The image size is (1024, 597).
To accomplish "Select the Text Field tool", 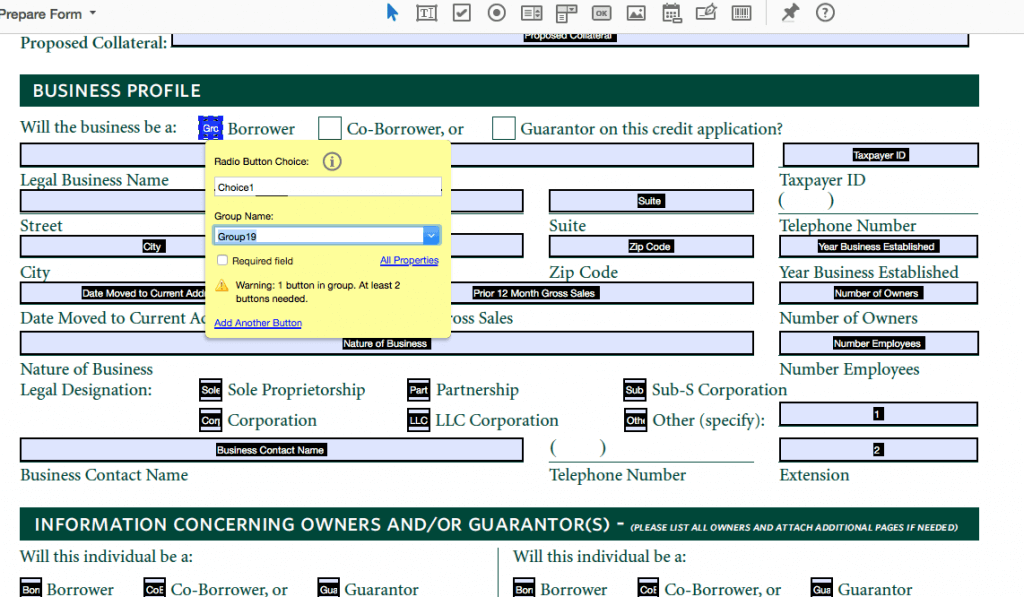I will pyautogui.click(x=426, y=13).
